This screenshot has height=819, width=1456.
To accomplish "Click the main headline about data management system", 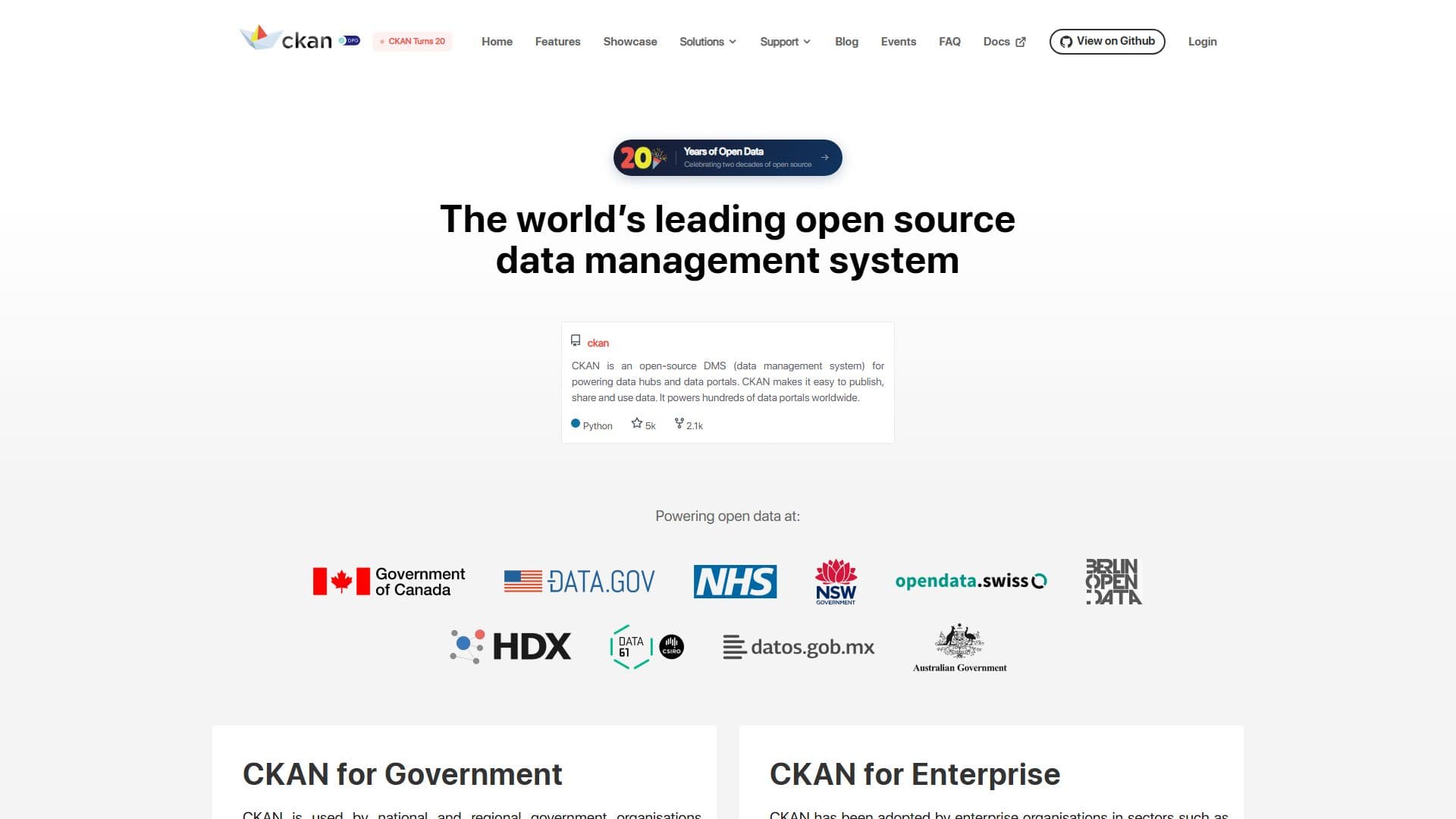I will 727,240.
